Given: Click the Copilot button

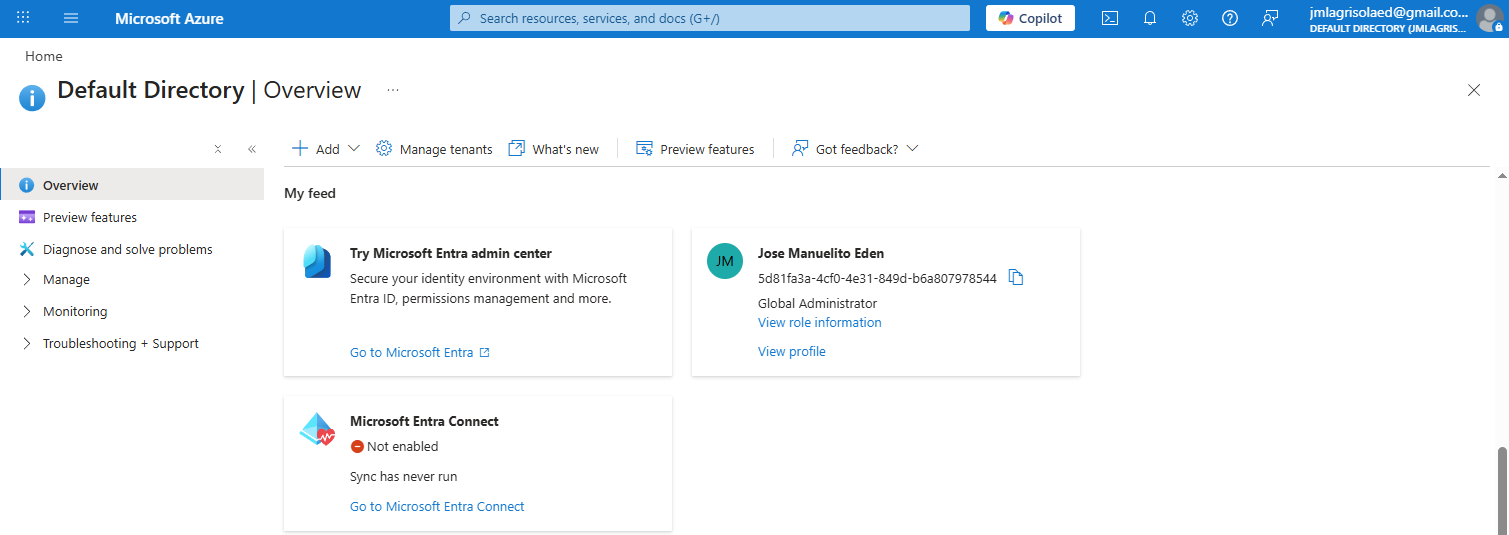Looking at the screenshot, I should point(1030,18).
